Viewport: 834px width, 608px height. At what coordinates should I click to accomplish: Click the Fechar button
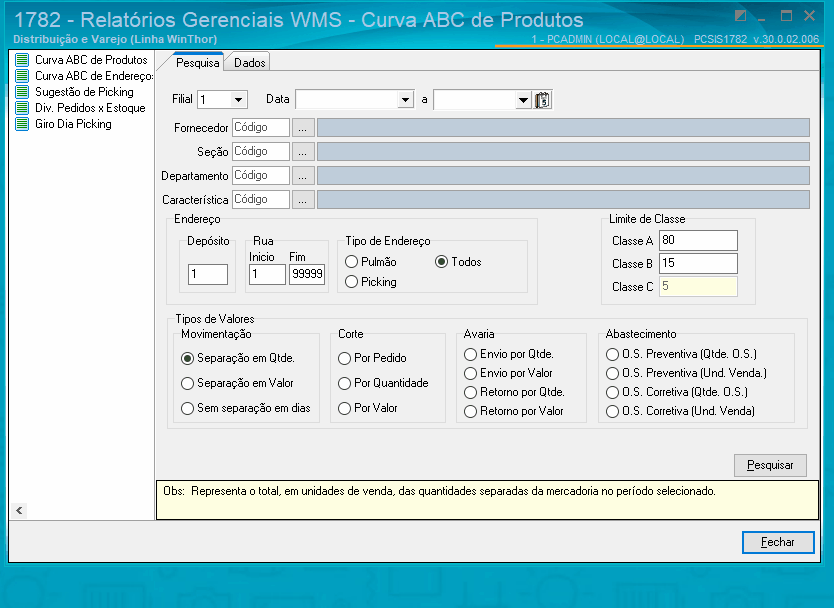(778, 542)
